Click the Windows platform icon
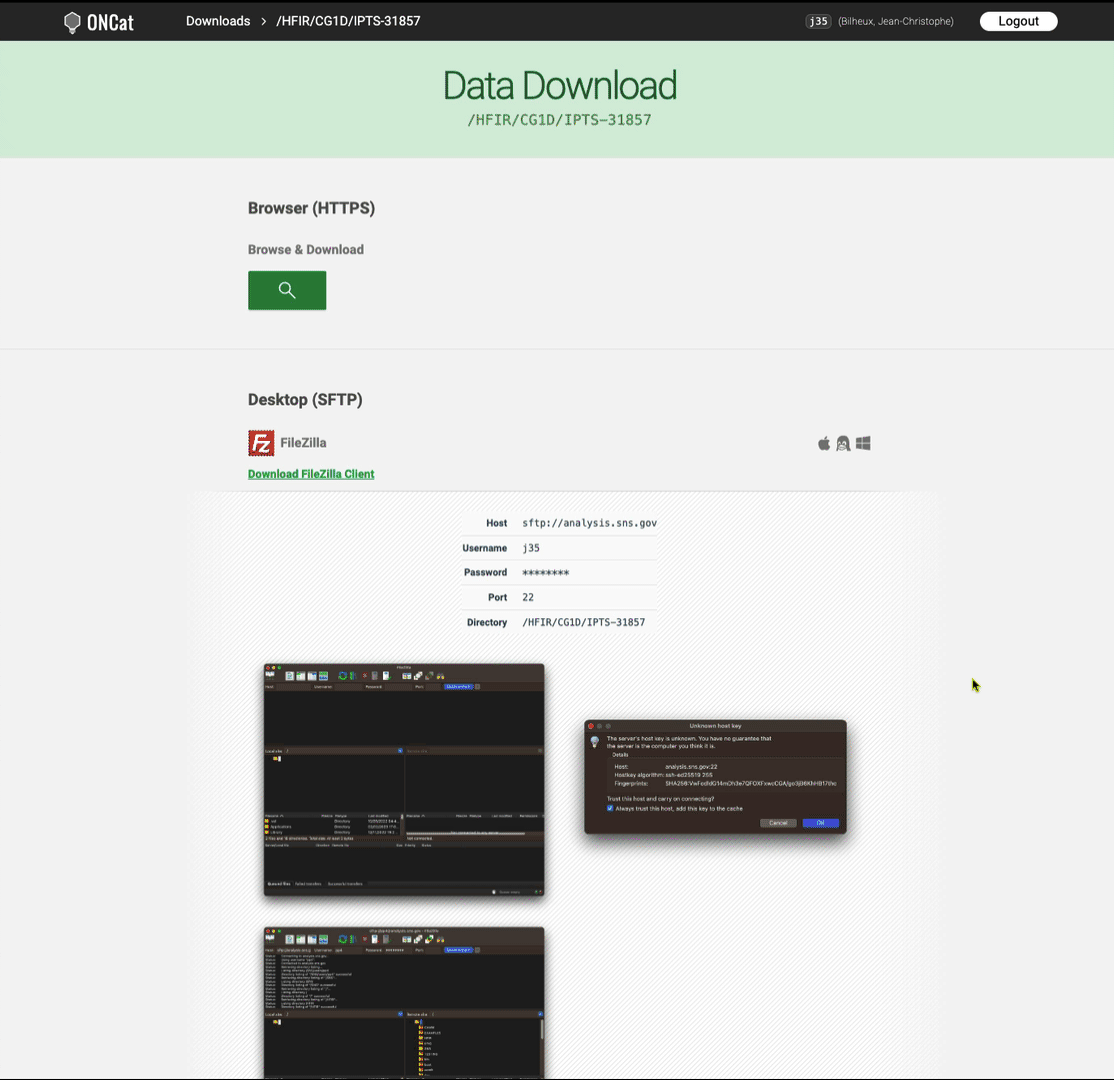The width and height of the screenshot is (1114, 1080). pos(863,443)
